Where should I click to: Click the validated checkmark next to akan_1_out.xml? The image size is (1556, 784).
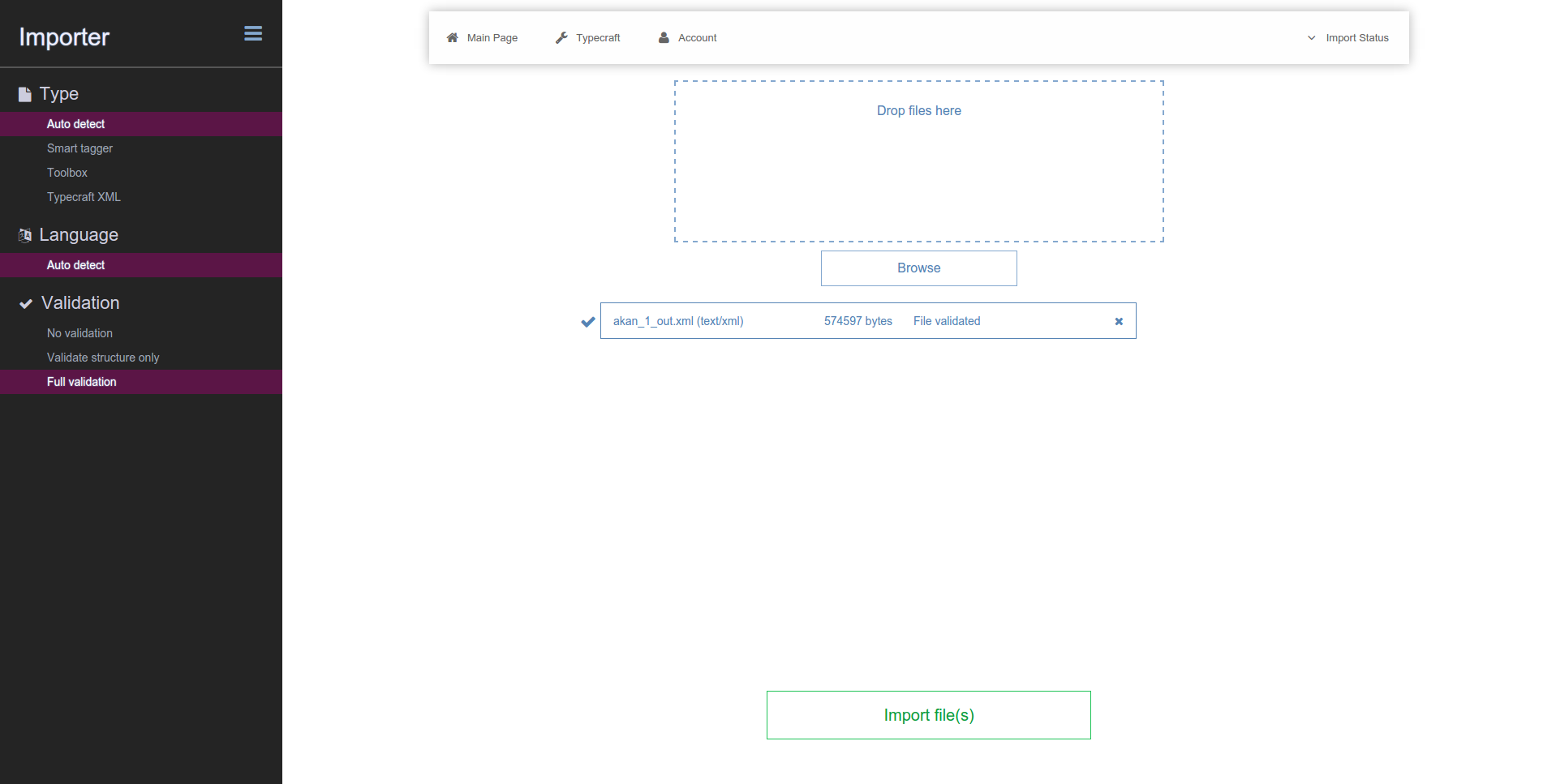[588, 322]
